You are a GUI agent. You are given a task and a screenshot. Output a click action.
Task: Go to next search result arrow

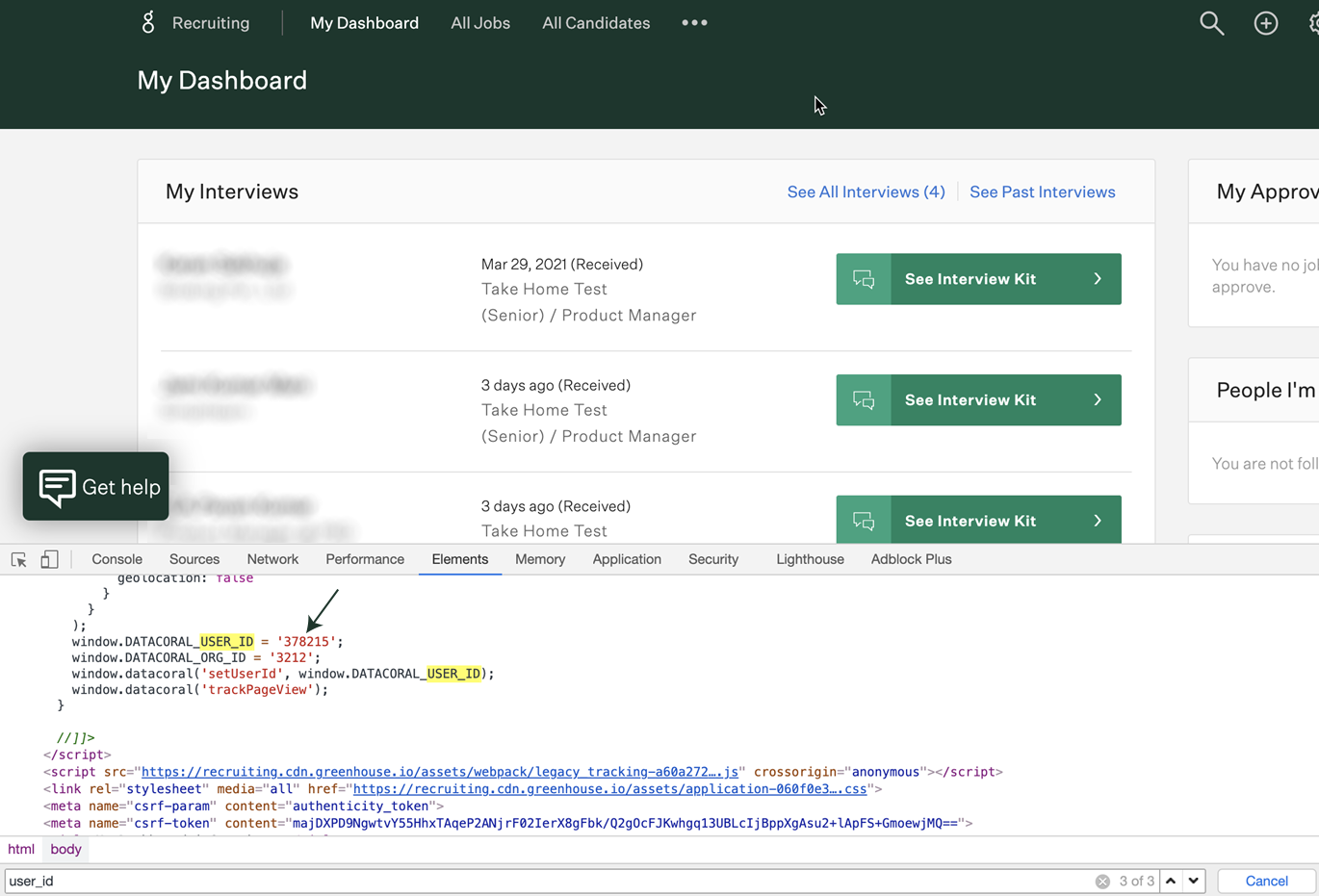[1194, 881]
